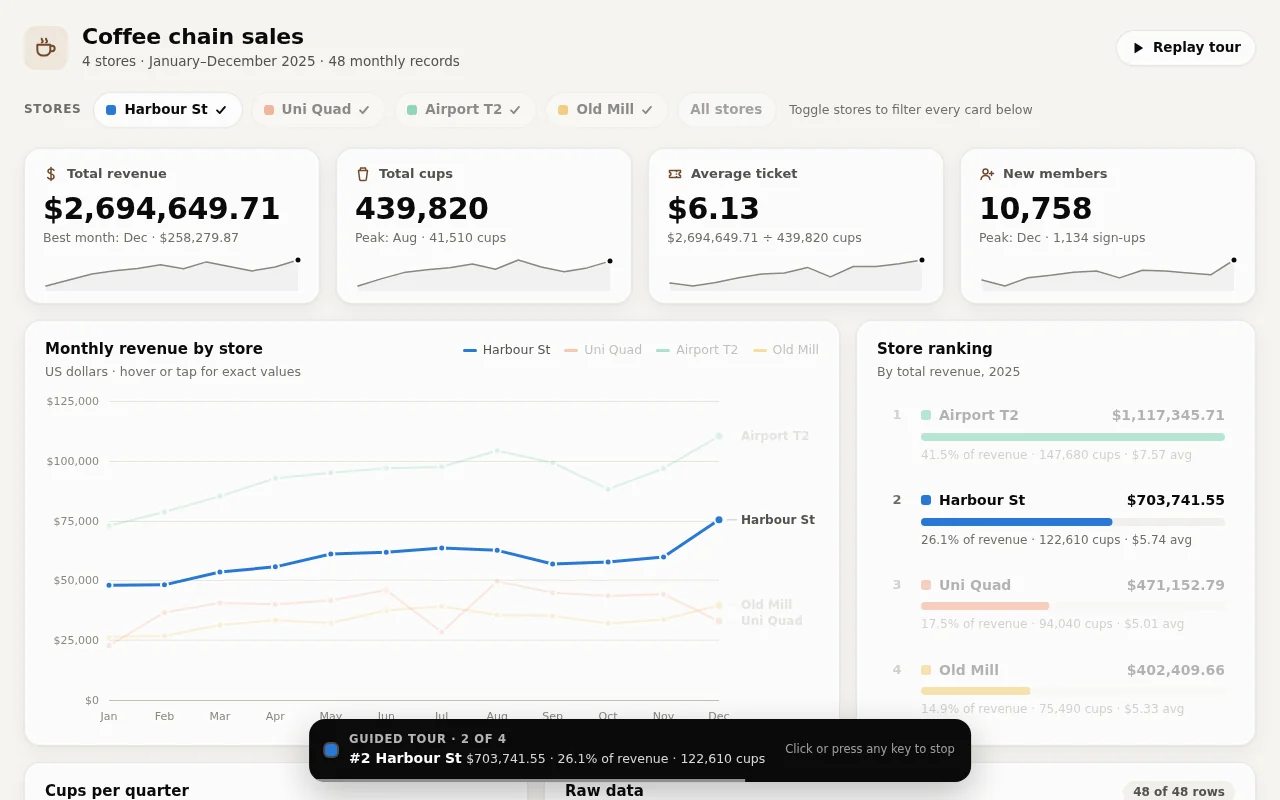The image size is (1280, 800).
Task: Replay the guided tour
Action: tap(1186, 48)
